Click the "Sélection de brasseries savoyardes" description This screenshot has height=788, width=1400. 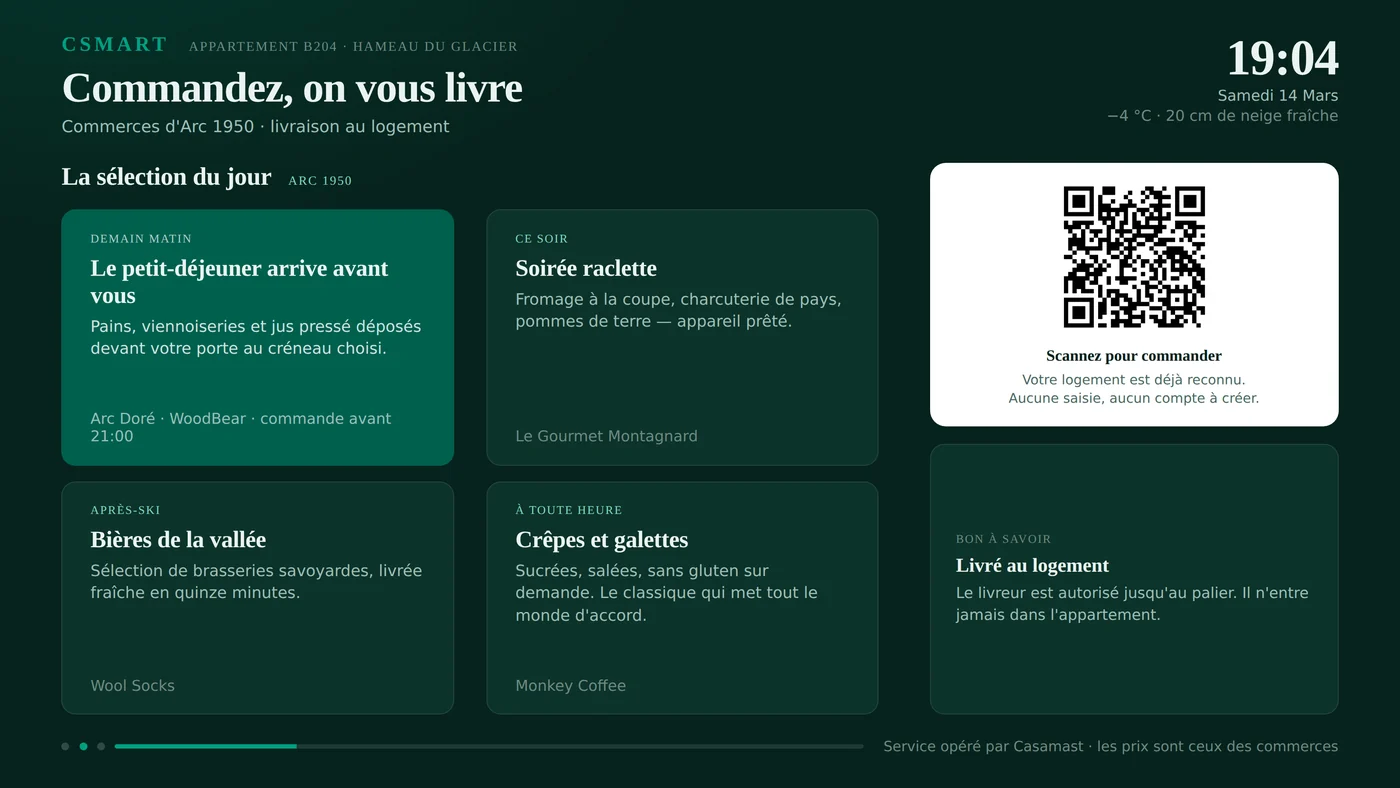[256, 582]
